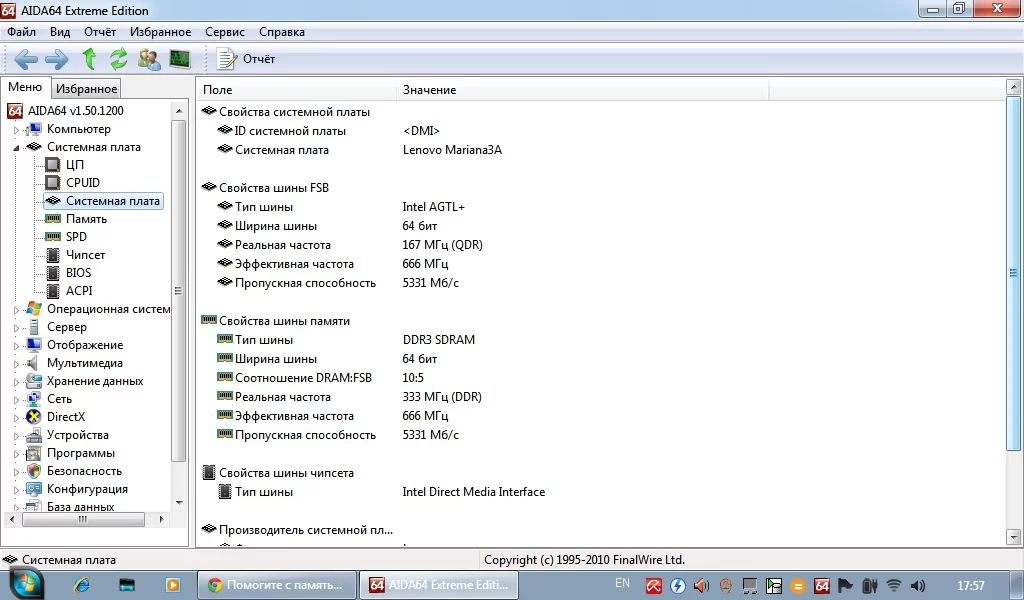Image resolution: width=1024 pixels, height=600 pixels.
Task: Collapse the Системная плата parent node
Action: click(16, 148)
